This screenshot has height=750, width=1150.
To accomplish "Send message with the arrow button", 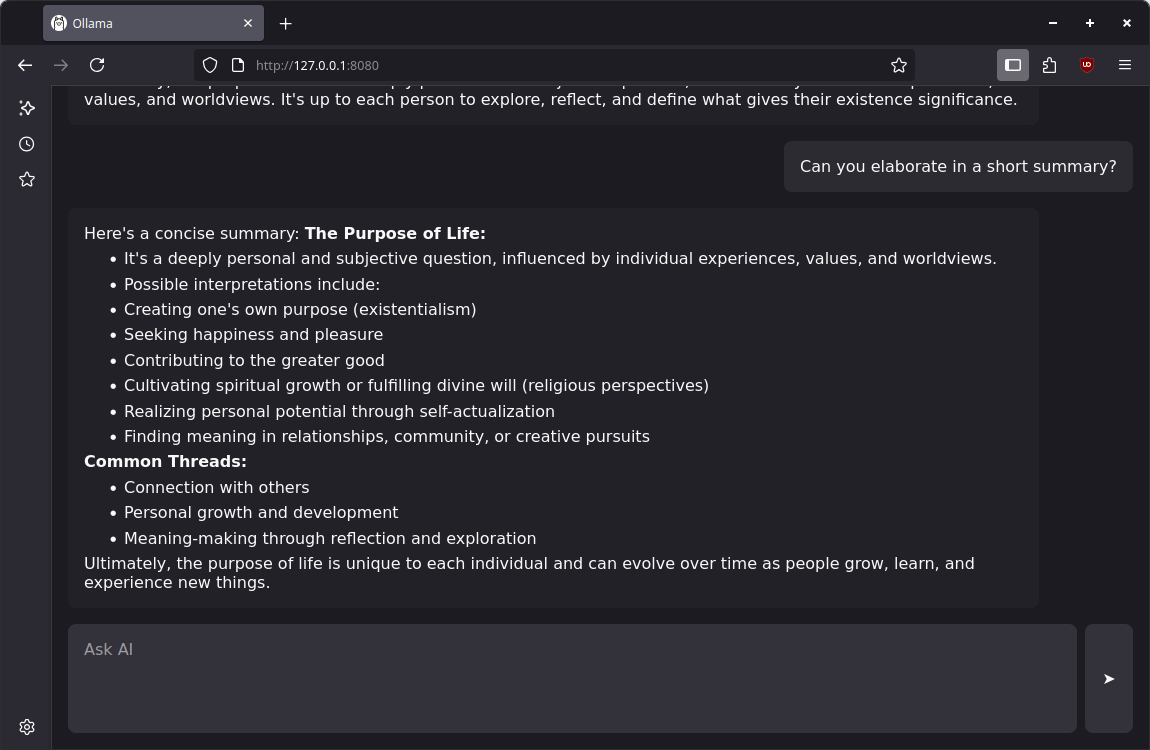I will tap(1108, 679).
